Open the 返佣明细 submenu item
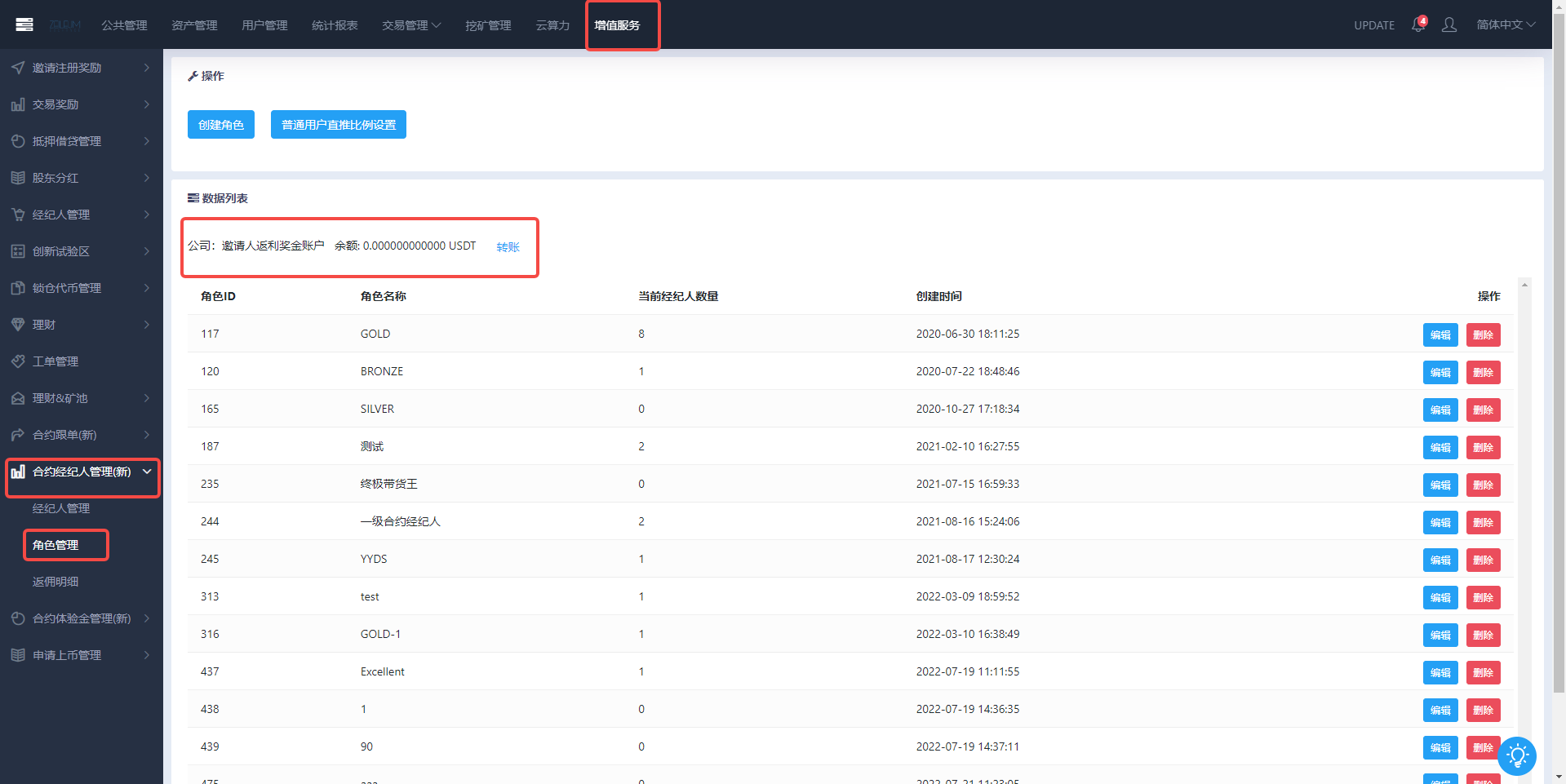 pos(55,582)
